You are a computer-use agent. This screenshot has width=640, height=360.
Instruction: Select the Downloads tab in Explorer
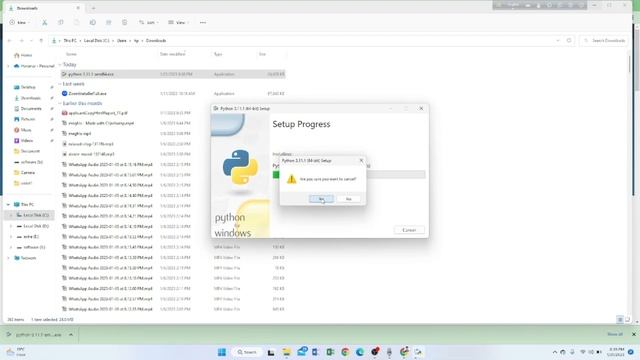coord(44,8)
